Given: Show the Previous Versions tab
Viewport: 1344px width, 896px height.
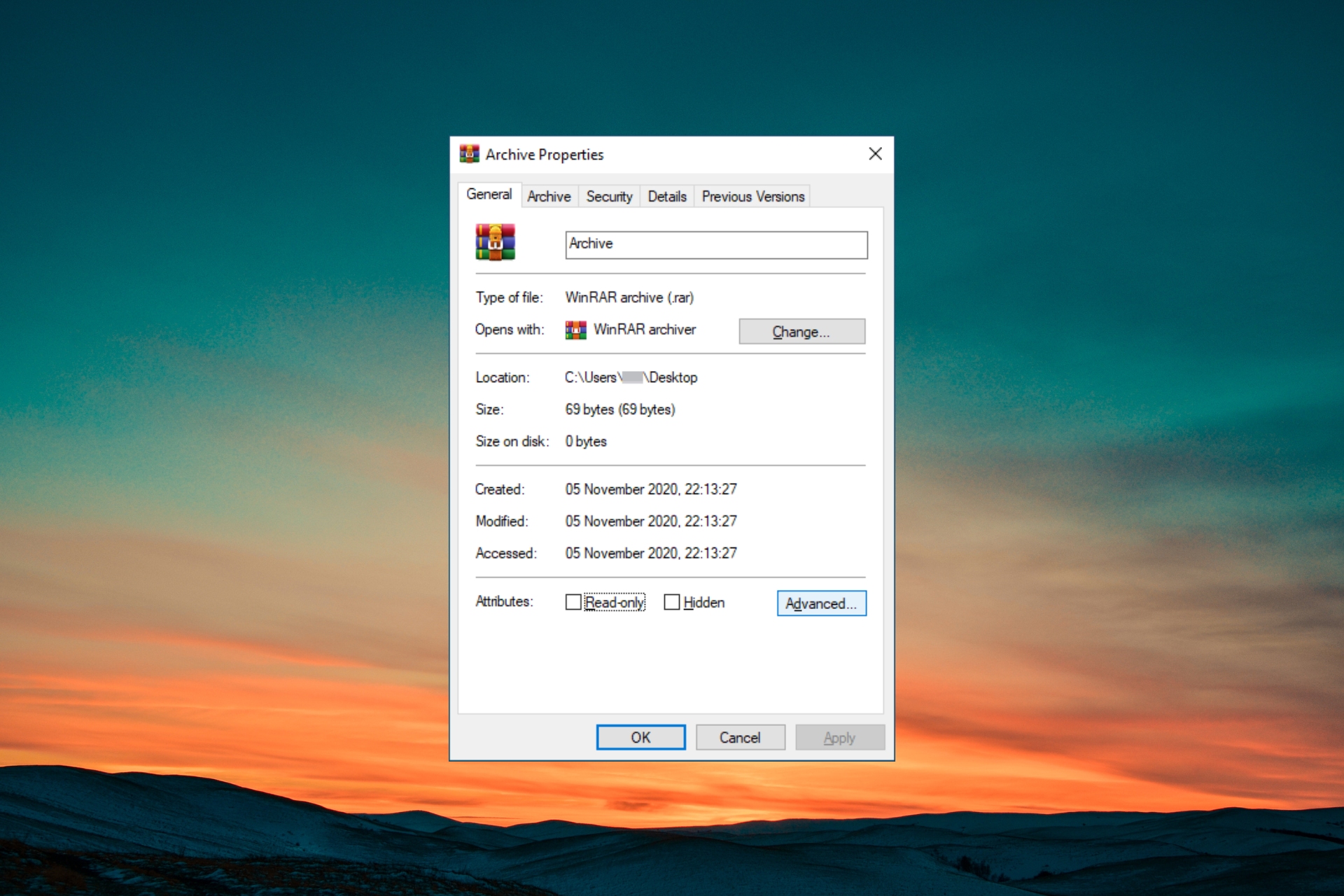Looking at the screenshot, I should tap(753, 197).
